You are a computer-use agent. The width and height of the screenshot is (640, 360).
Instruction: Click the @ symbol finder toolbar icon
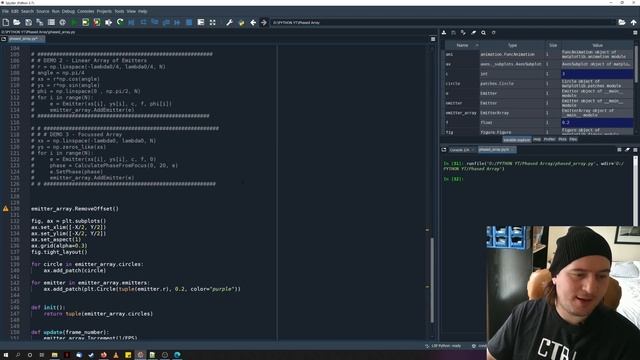62,22
